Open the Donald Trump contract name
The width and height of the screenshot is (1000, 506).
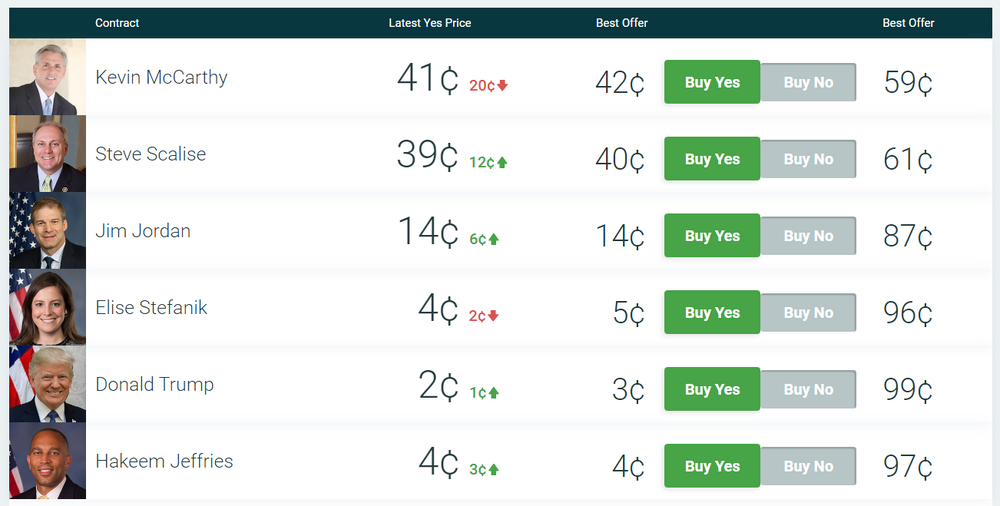tap(154, 384)
